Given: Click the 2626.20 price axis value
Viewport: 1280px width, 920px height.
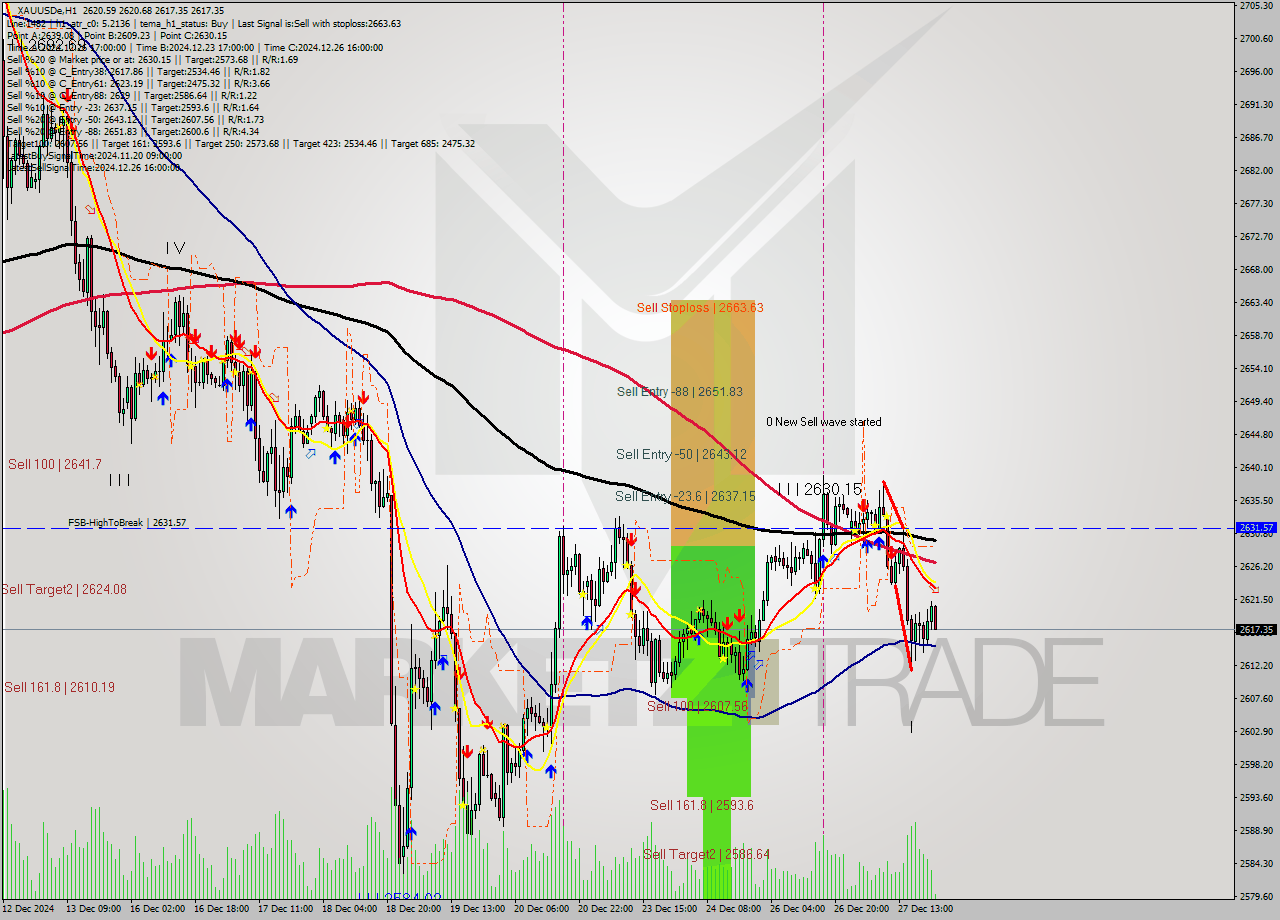Looking at the screenshot, I should pyautogui.click(x=1256, y=567).
